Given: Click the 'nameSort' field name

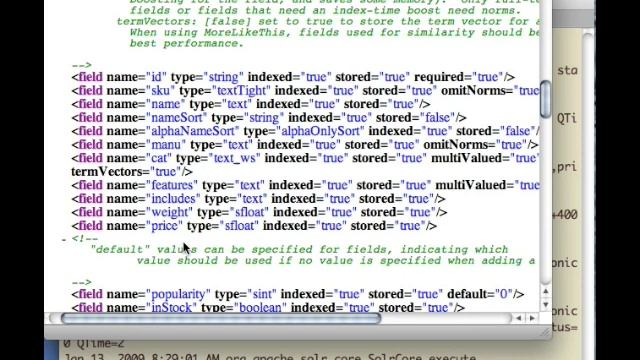Looking at the screenshot, I should pyautogui.click(x=177, y=118).
